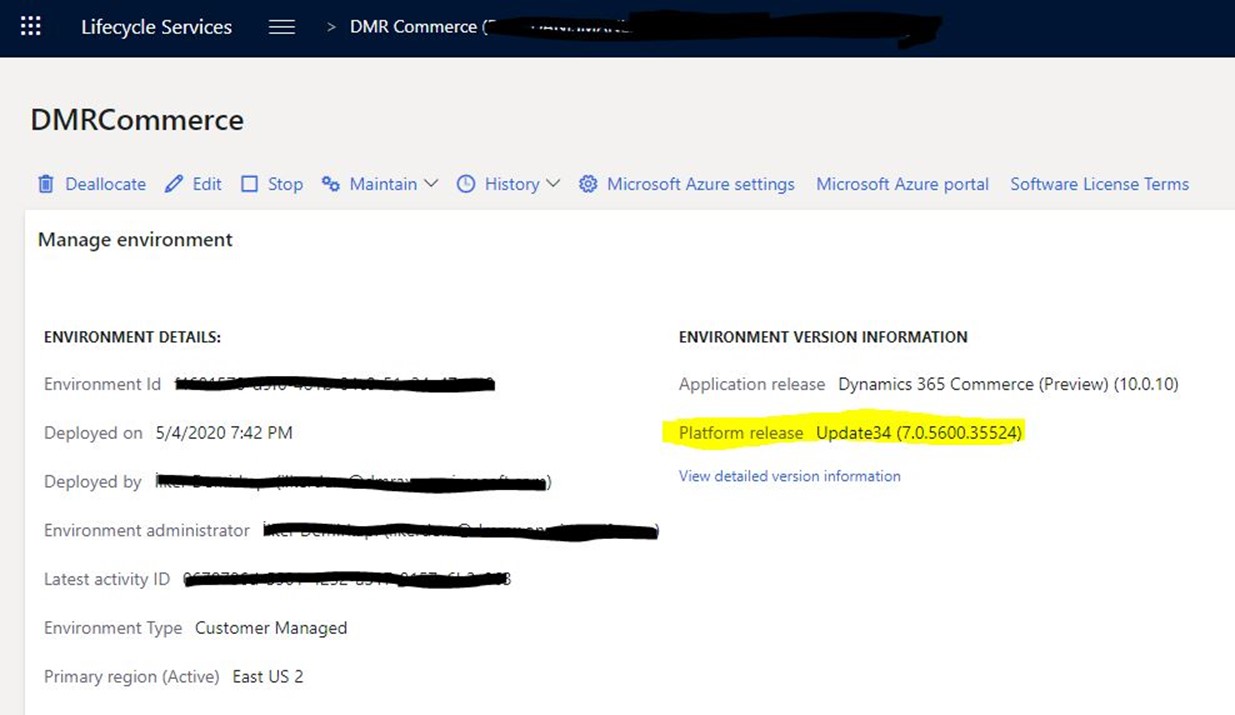Open the hamburger navigation menu
The height and width of the screenshot is (715, 1235).
click(x=282, y=27)
